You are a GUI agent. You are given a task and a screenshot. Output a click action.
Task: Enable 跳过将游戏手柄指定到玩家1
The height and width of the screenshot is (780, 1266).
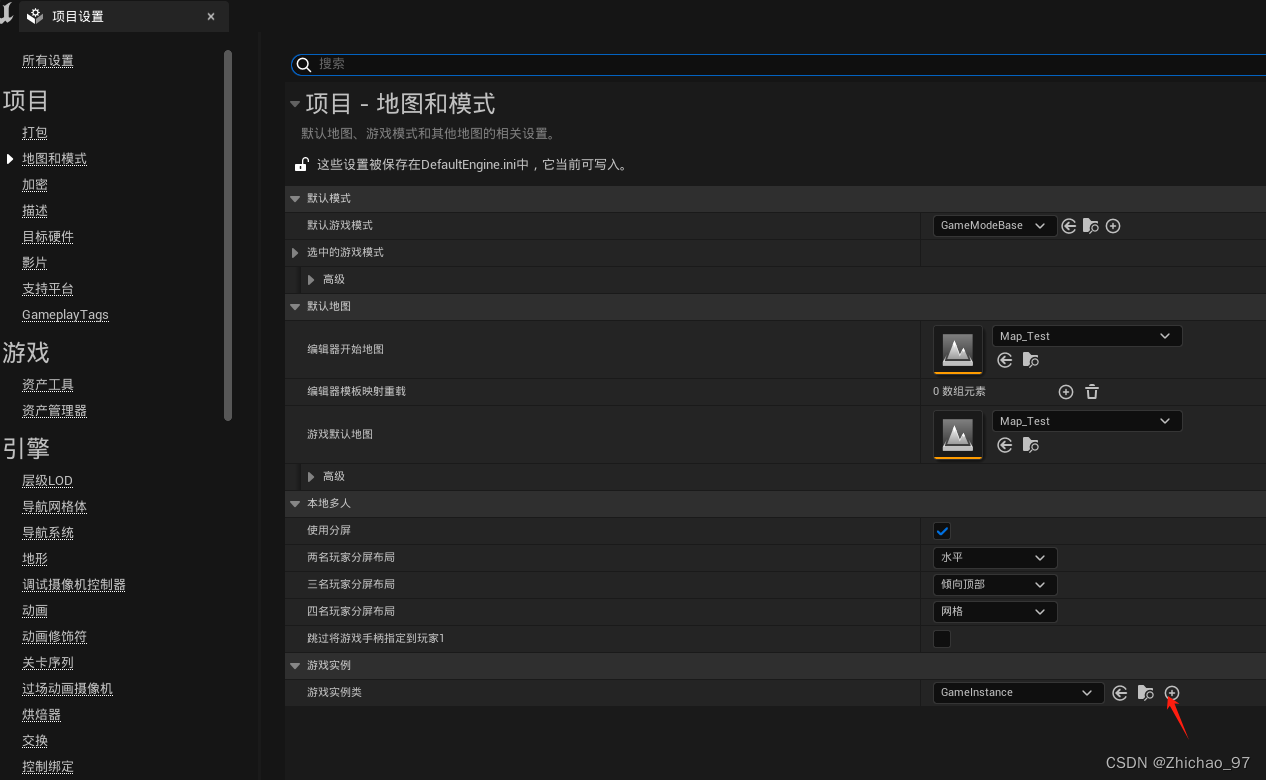(941, 638)
